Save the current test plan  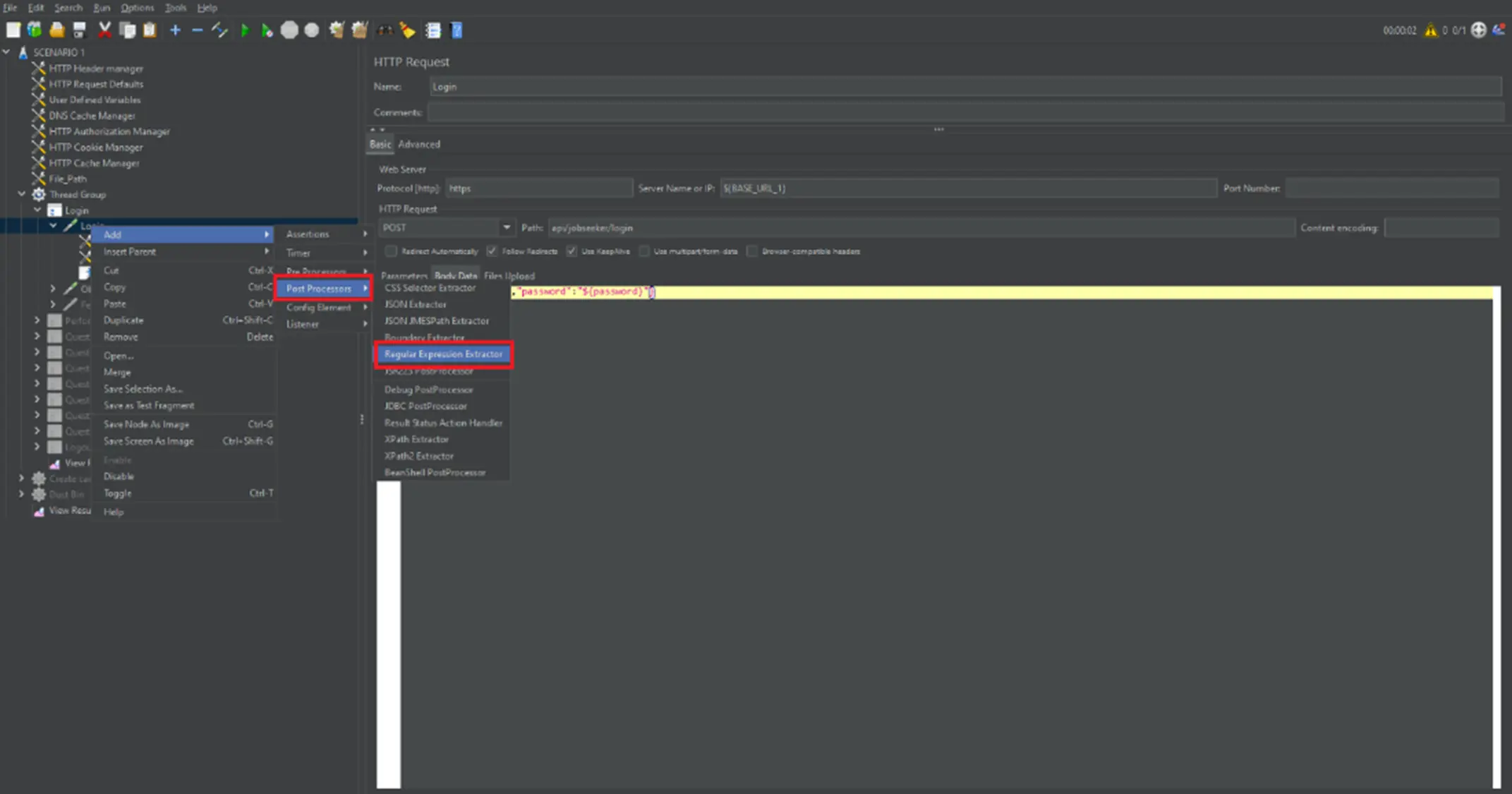pos(79,30)
